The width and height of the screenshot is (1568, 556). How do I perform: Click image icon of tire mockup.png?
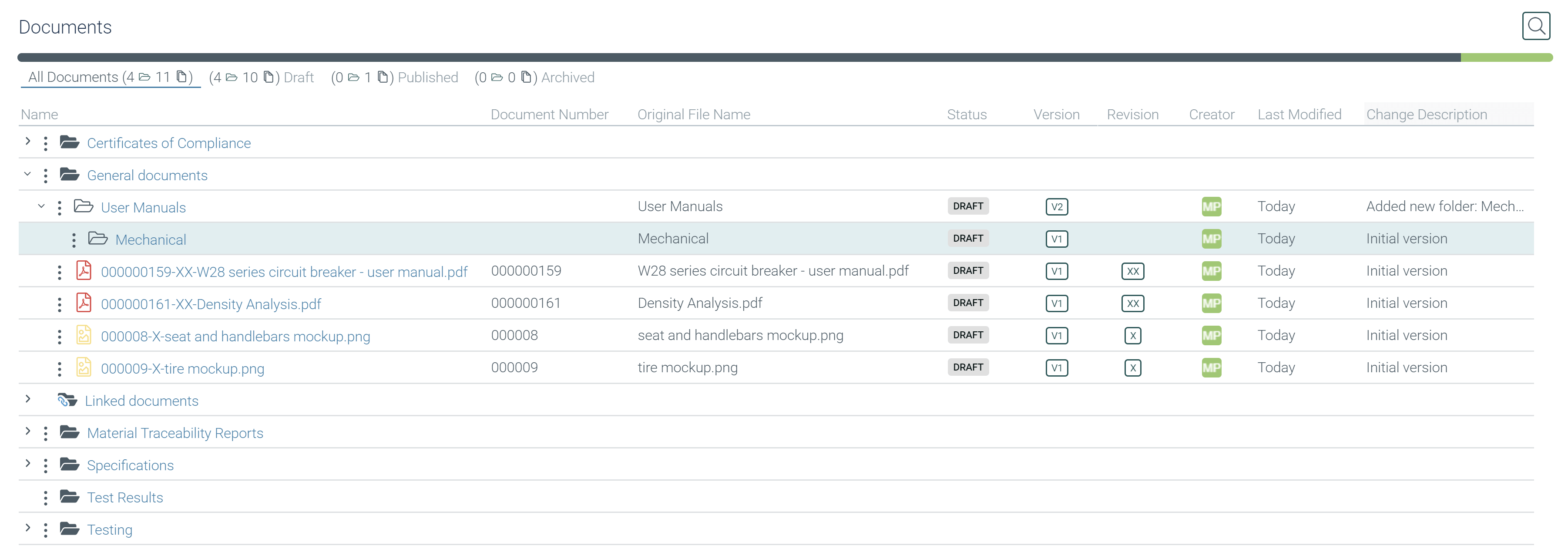coord(84,367)
